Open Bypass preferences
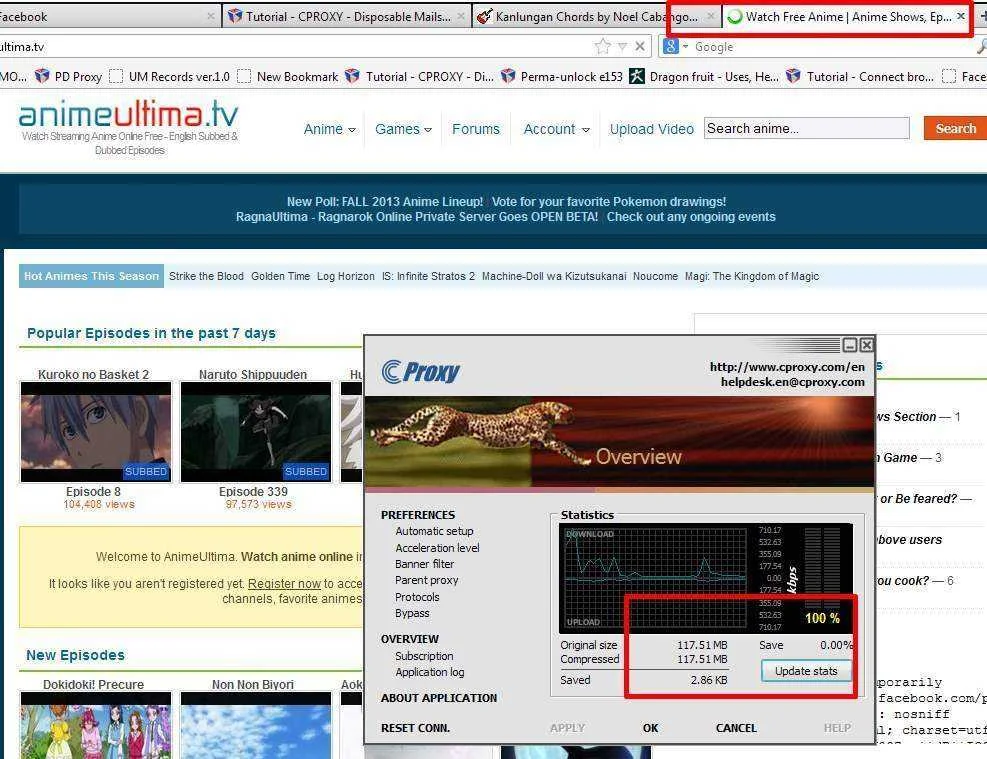 coord(412,613)
